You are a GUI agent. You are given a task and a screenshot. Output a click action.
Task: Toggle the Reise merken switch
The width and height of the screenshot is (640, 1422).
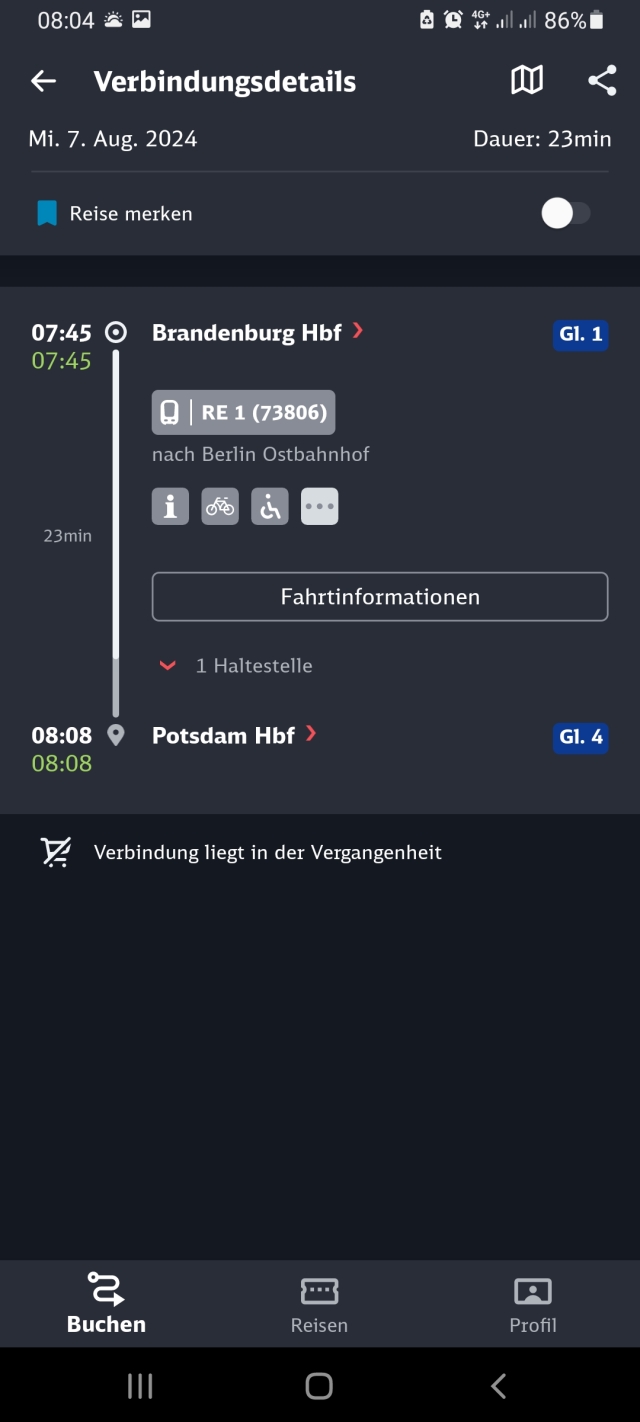click(566, 213)
